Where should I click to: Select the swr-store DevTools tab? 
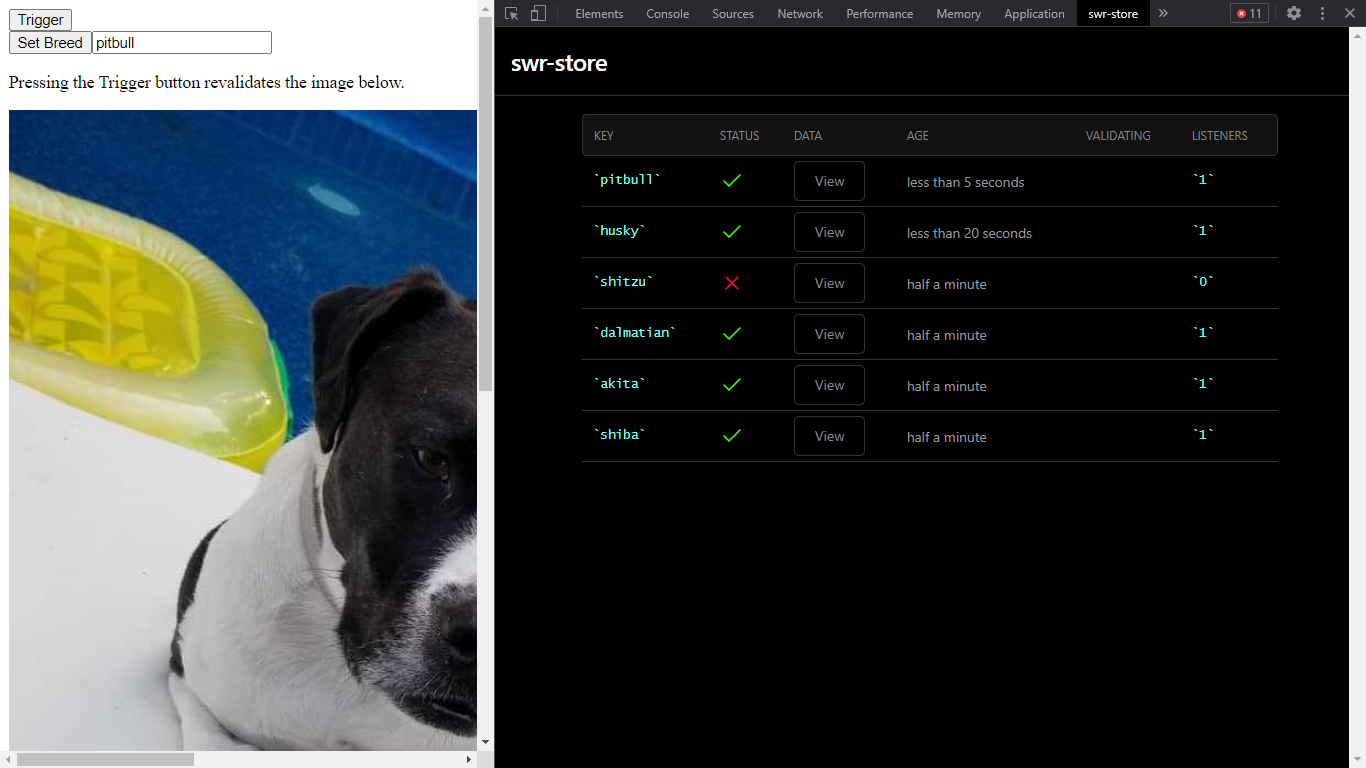[1113, 13]
